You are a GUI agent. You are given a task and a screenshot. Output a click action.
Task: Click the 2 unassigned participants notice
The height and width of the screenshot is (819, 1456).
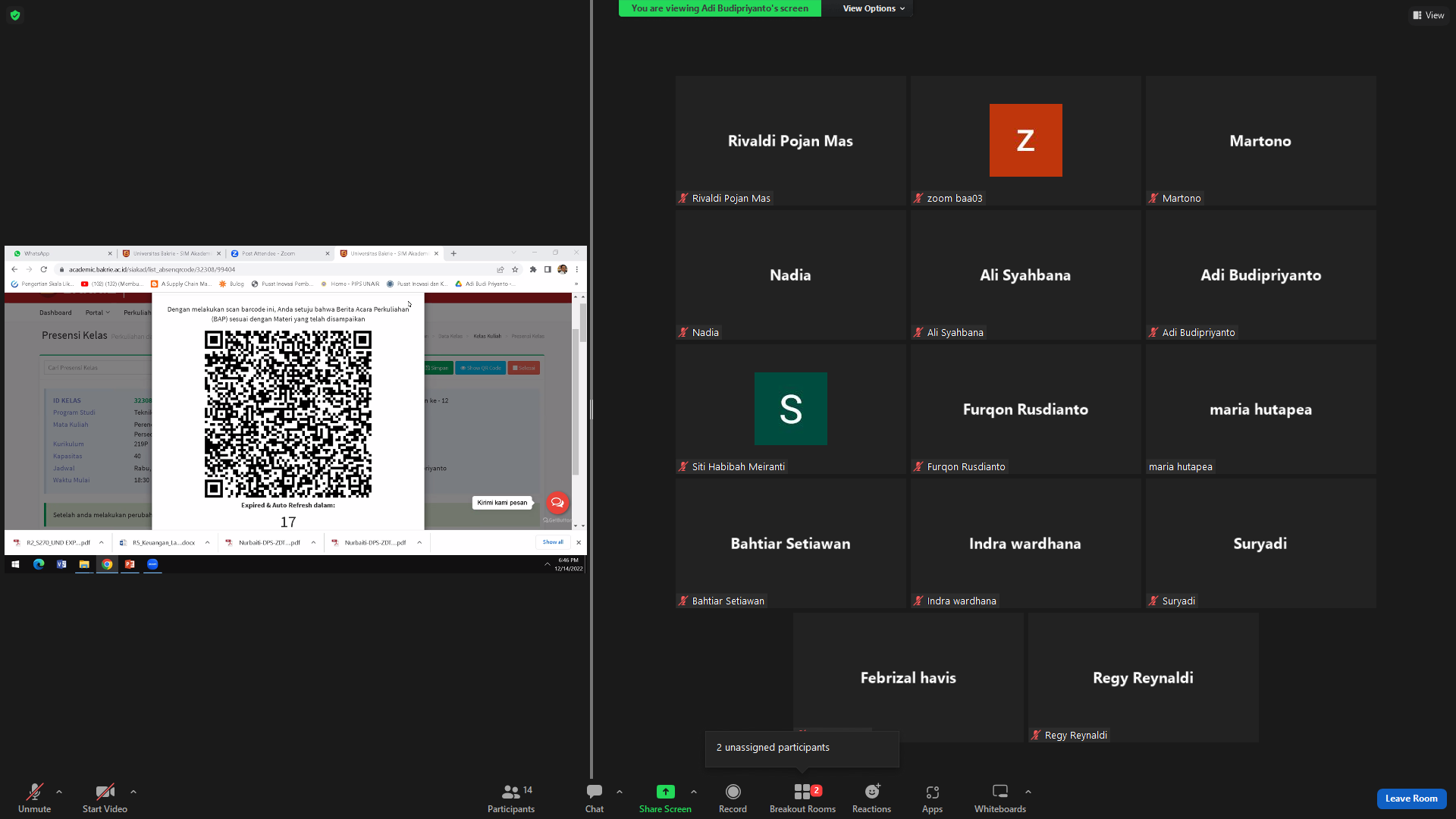pos(802,748)
